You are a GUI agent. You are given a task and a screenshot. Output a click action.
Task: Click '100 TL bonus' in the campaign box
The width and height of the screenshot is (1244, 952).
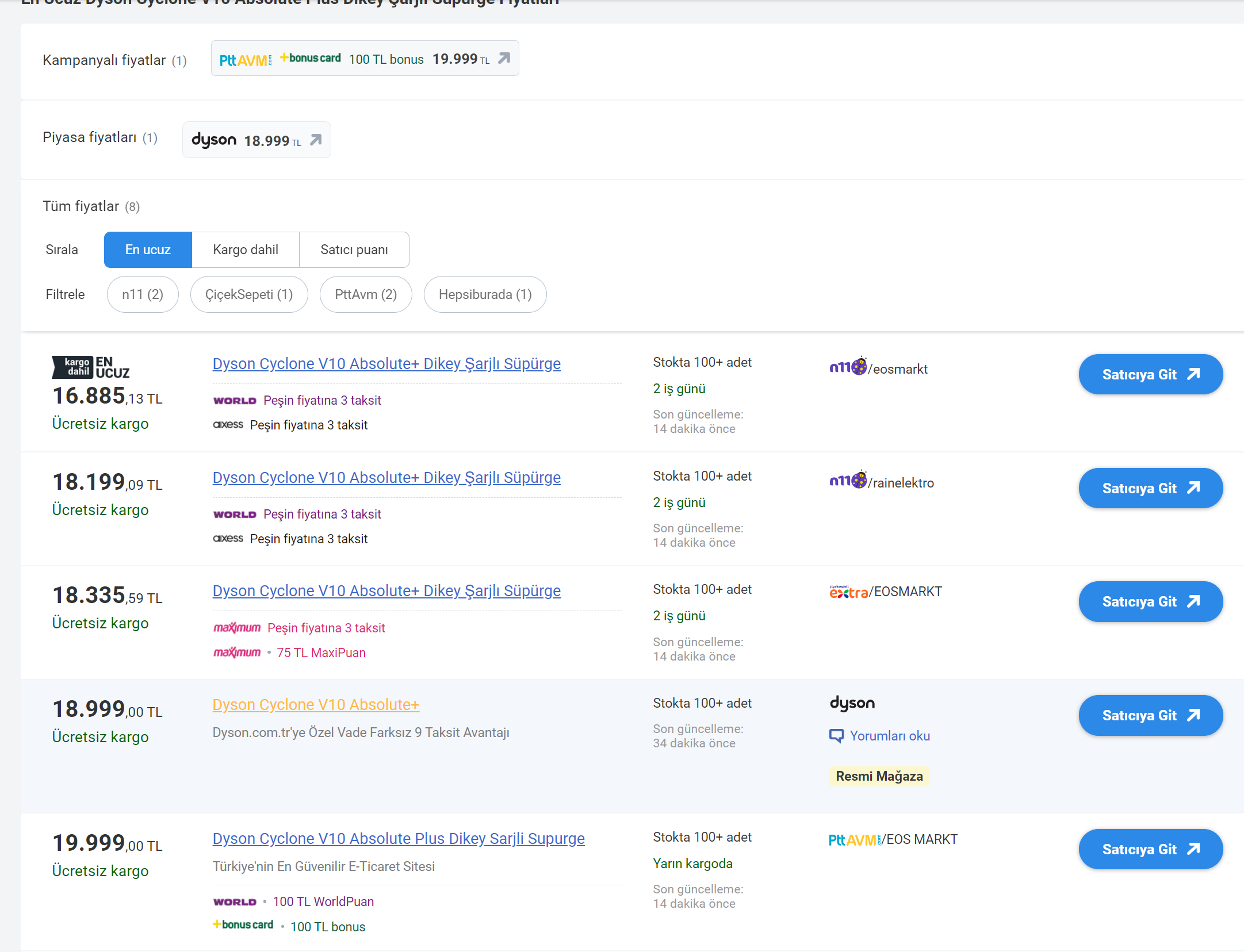(x=386, y=59)
